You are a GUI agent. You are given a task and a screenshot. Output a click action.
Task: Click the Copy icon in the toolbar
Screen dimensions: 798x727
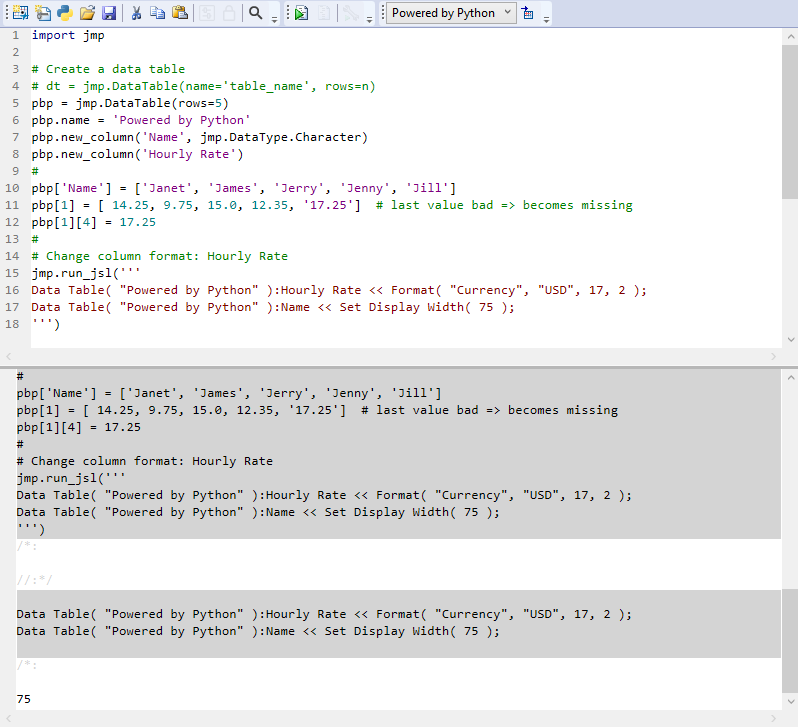[x=157, y=13]
